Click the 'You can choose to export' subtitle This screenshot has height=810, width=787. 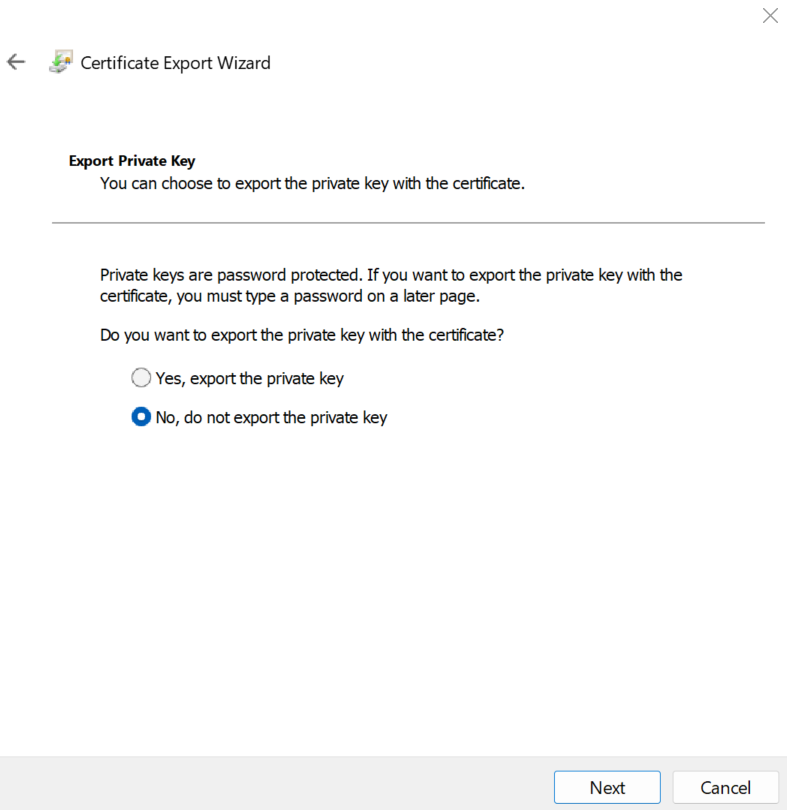coord(312,183)
